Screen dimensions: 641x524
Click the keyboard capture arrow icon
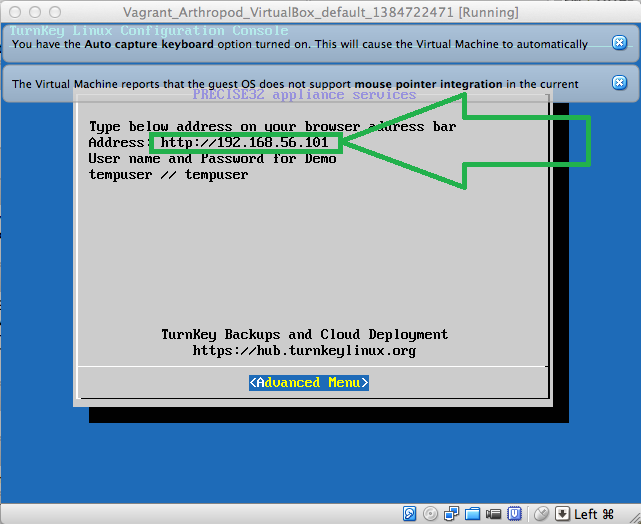tap(562, 513)
